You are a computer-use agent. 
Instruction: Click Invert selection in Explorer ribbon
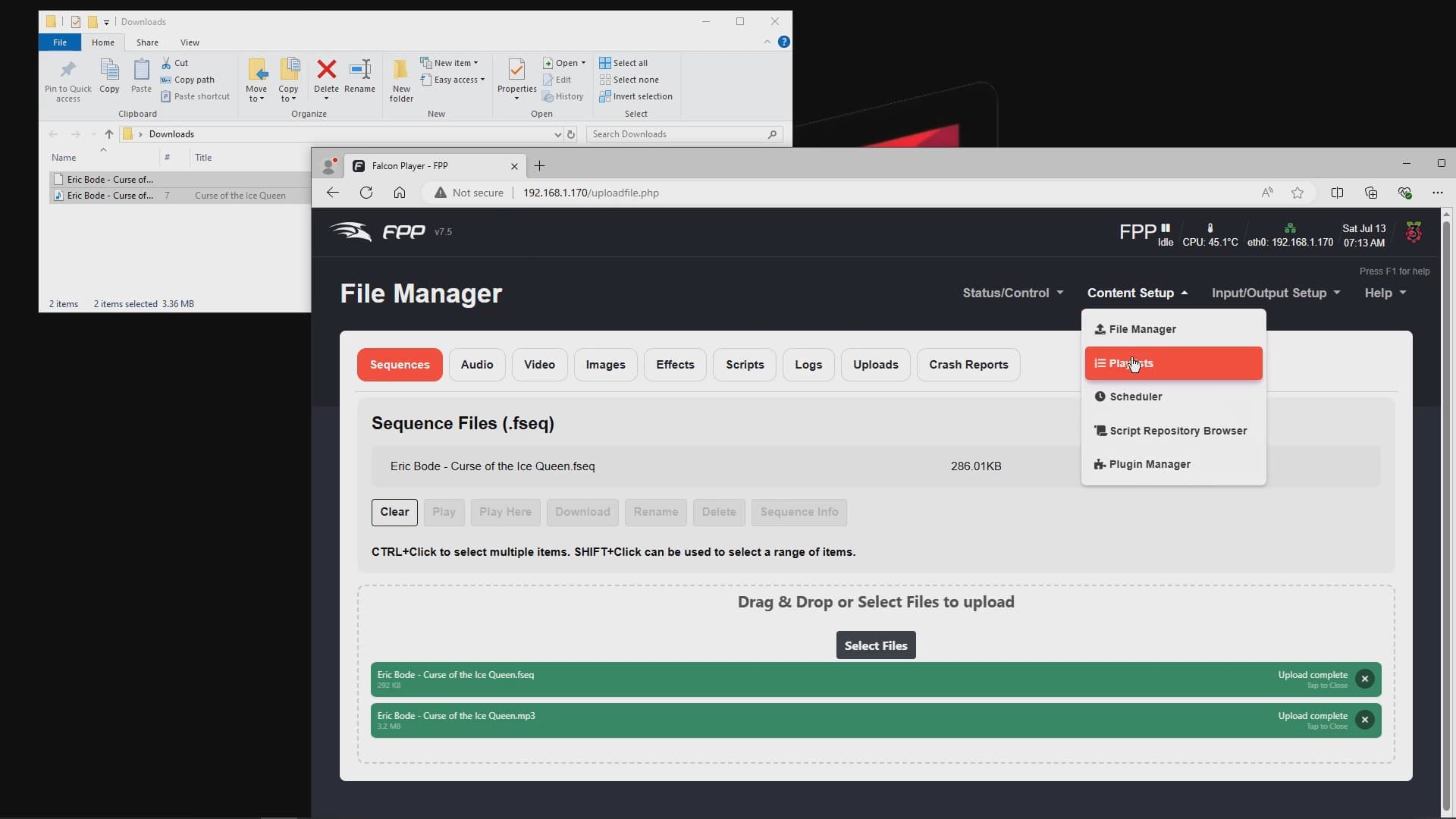(x=635, y=96)
